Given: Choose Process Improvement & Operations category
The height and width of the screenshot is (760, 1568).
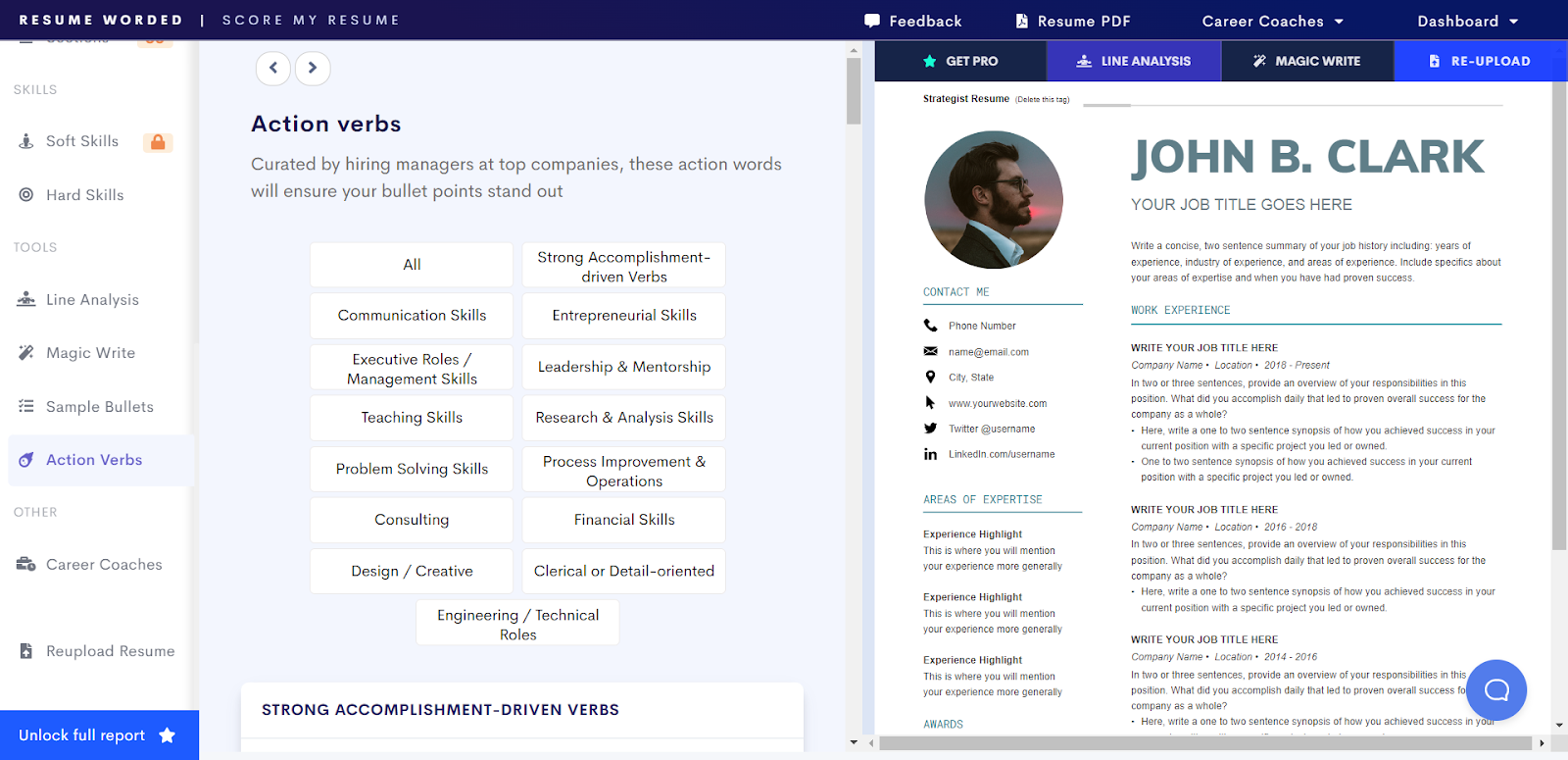Looking at the screenshot, I should (x=624, y=470).
